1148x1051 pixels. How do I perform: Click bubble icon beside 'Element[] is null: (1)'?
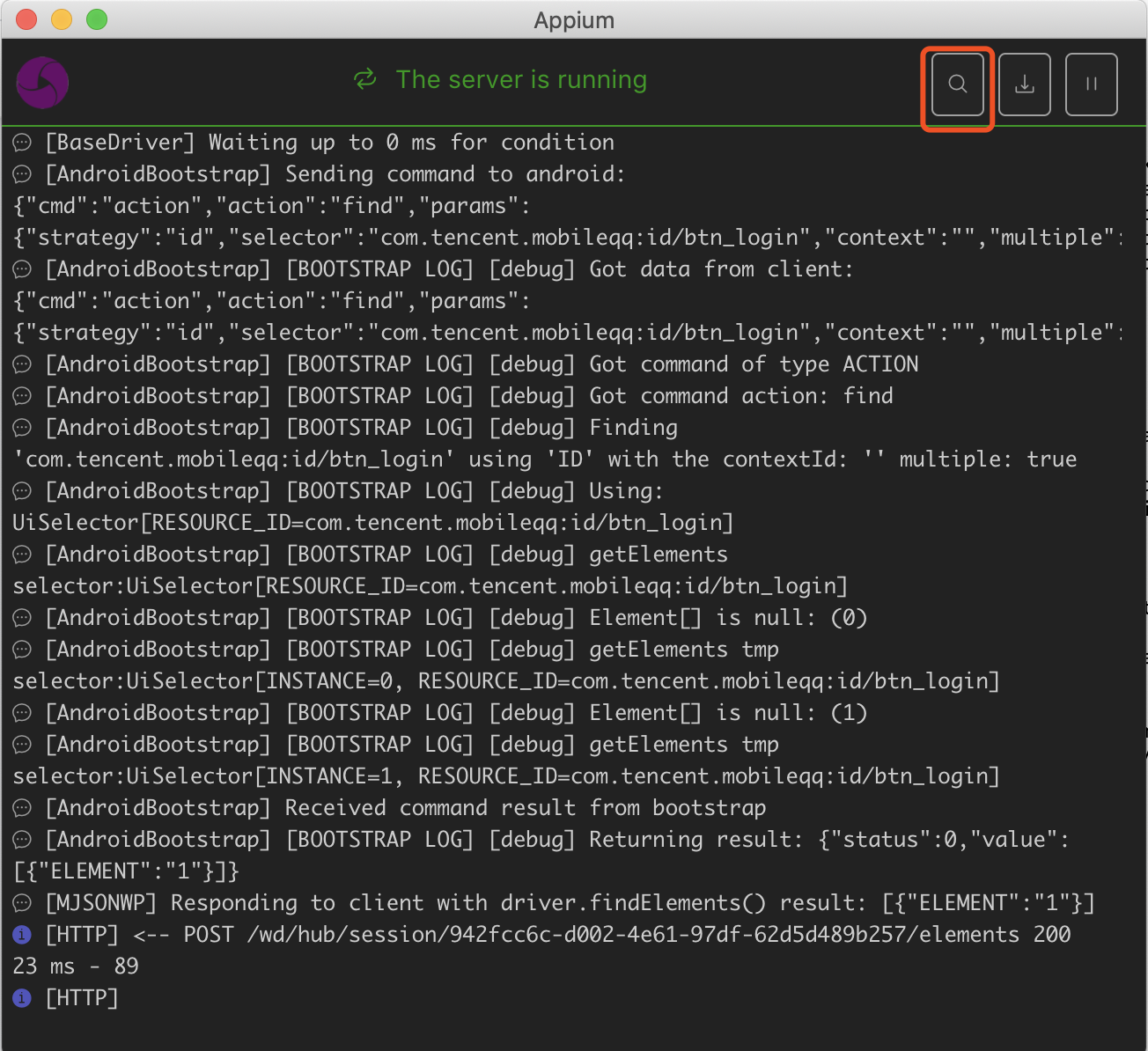coord(22,713)
